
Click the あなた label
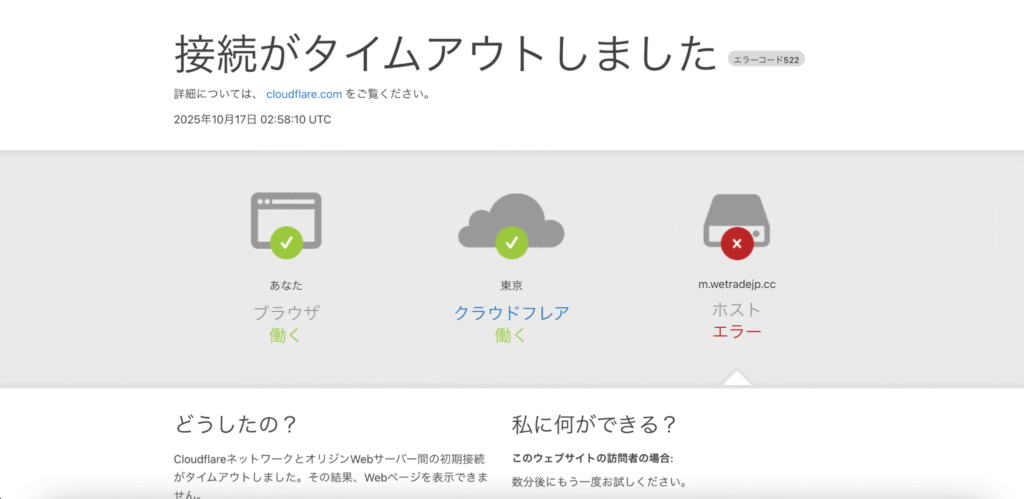286,285
